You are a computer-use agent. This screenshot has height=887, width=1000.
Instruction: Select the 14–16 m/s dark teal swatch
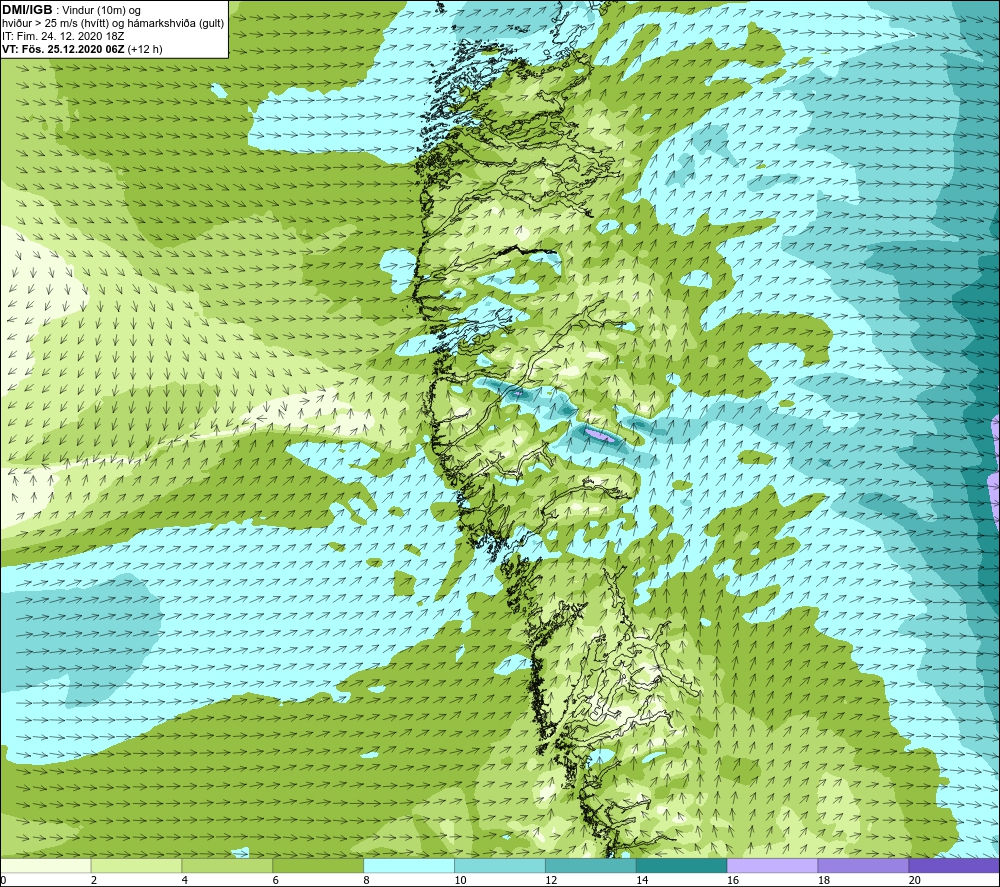(x=681, y=866)
